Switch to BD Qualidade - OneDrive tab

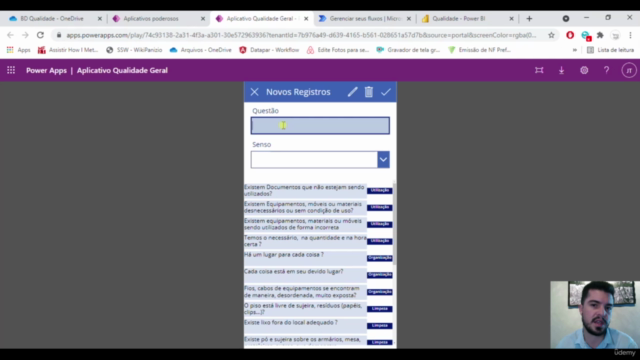click(x=52, y=18)
